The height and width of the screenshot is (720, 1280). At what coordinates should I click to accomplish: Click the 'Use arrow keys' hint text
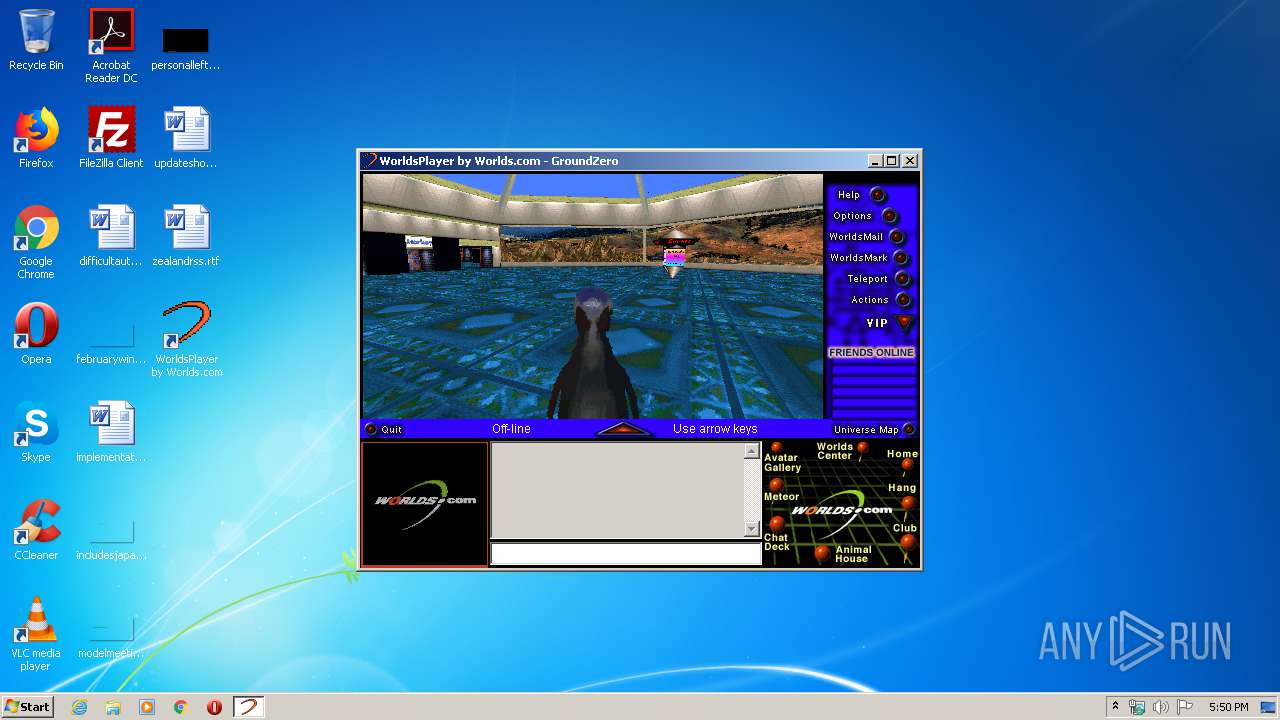tap(715, 429)
